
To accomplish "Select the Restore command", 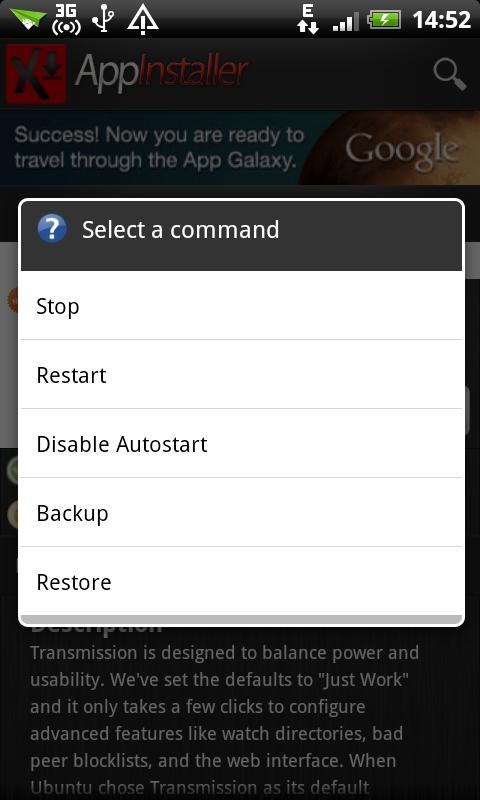I will point(241,581).
